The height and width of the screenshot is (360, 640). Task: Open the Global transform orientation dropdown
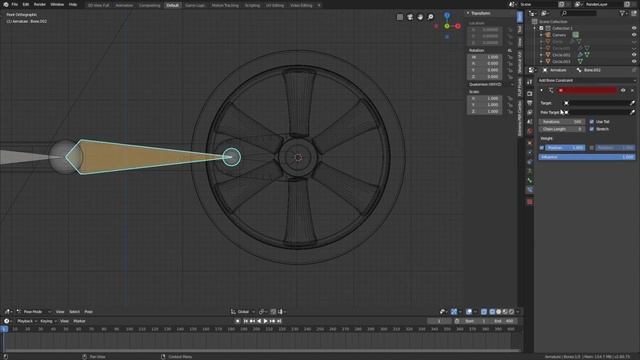click(x=243, y=312)
